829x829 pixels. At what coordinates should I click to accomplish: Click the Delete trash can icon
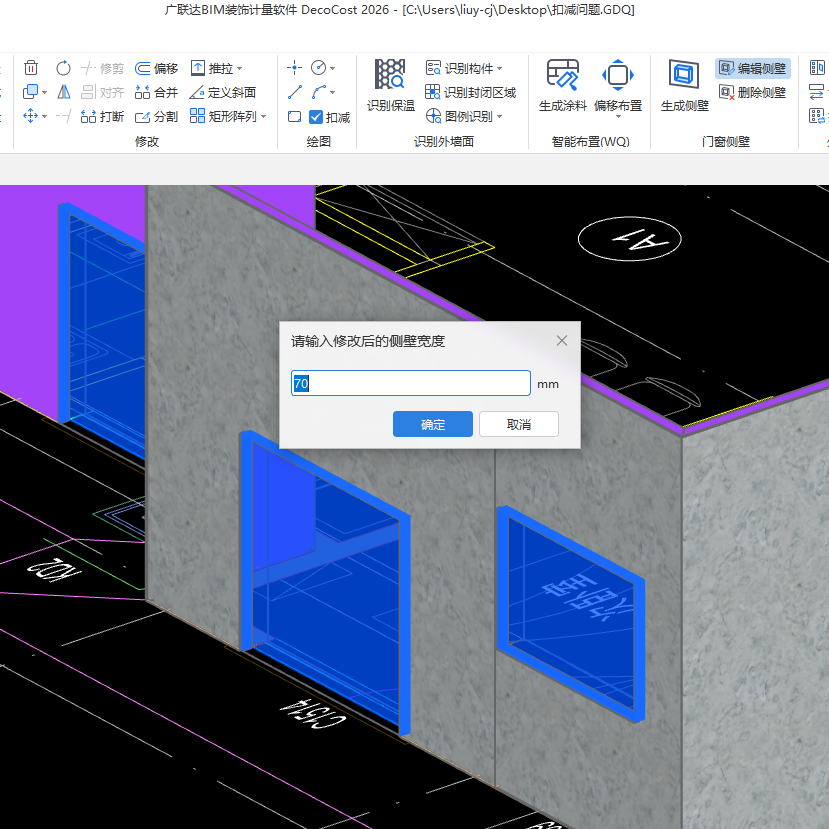click(31, 68)
